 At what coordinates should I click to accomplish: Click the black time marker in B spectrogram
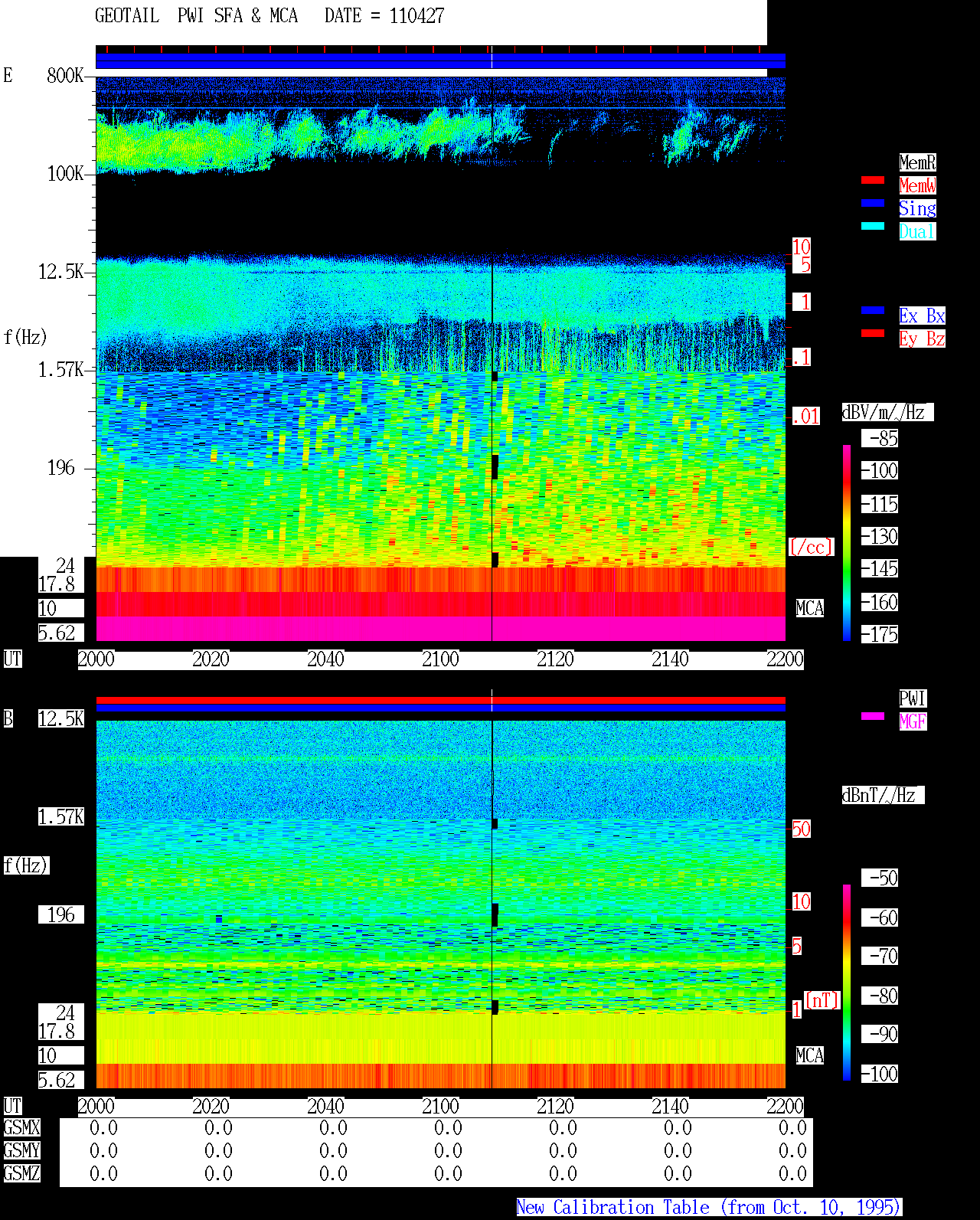pyautogui.click(x=492, y=904)
